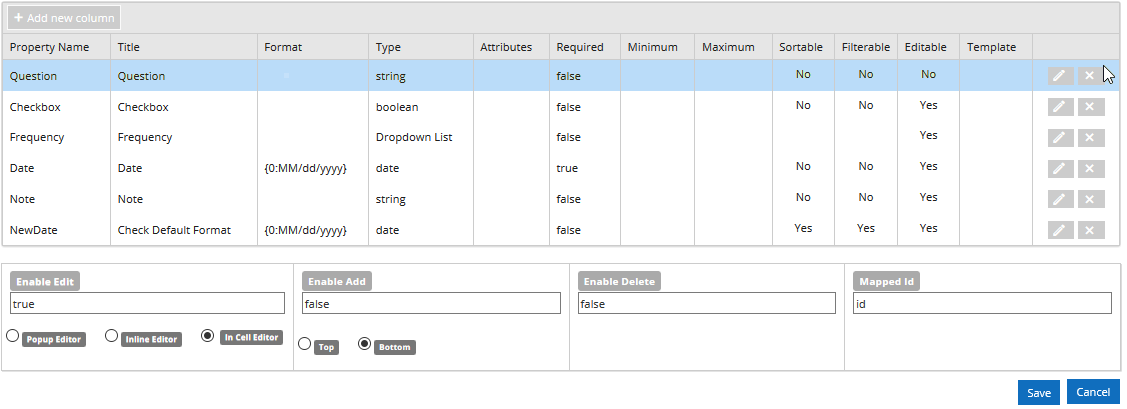
Task: Save the grid configuration
Action: (x=1038, y=392)
